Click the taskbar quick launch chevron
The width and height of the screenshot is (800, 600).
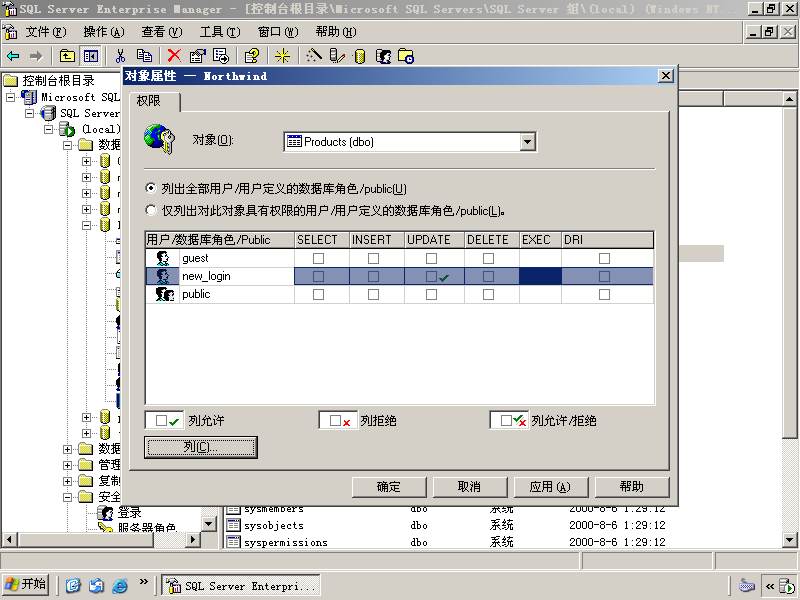tap(143, 582)
